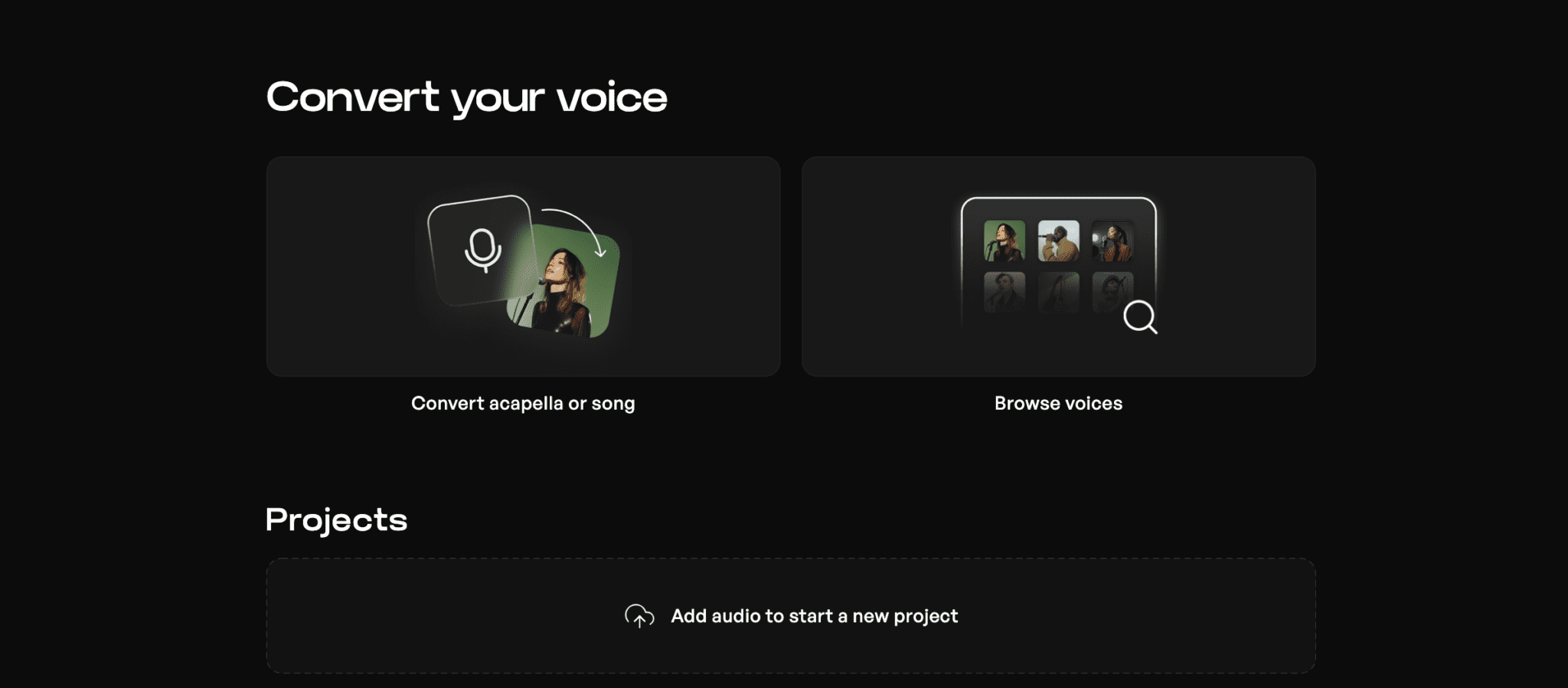Click Add audio to start a new project
1568x688 pixels.
[x=815, y=615]
